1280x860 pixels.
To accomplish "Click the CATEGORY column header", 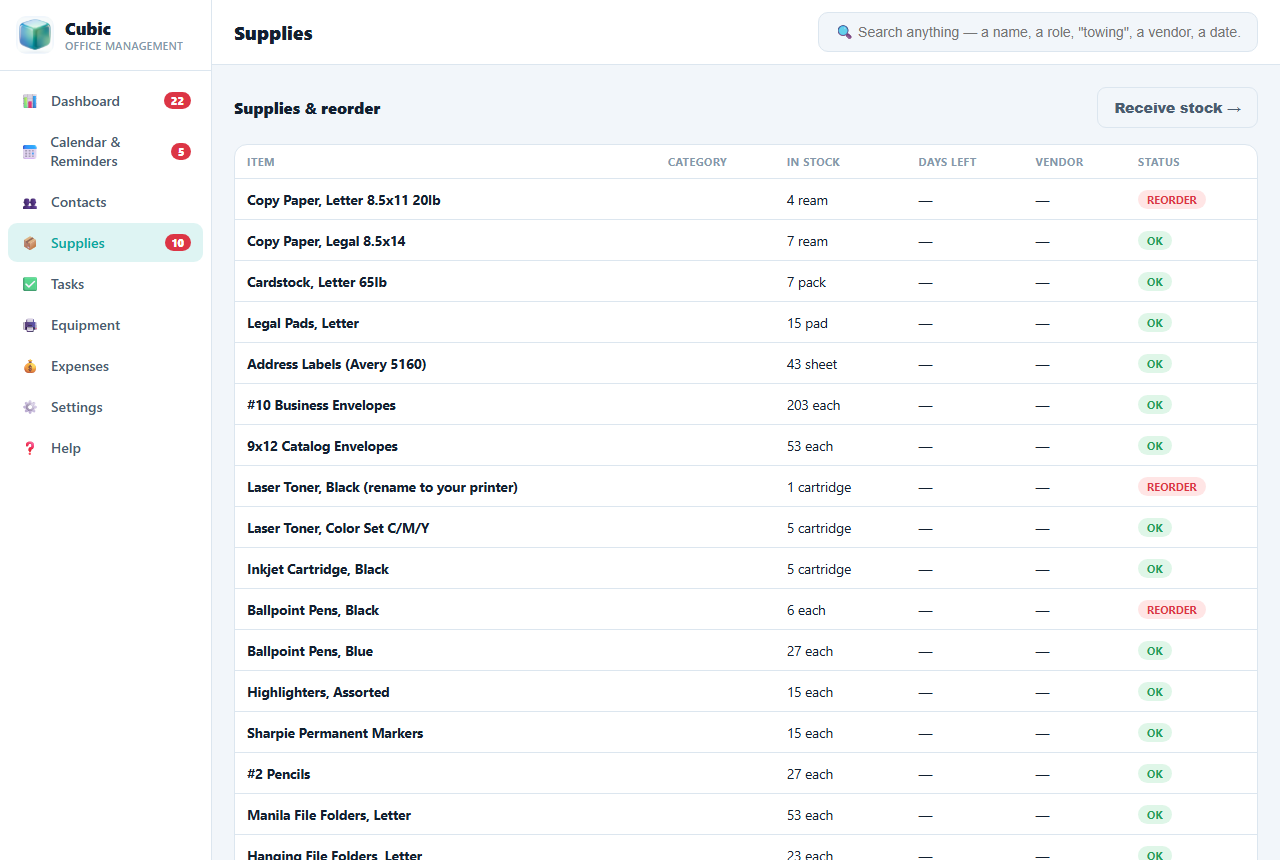I will tap(697, 162).
